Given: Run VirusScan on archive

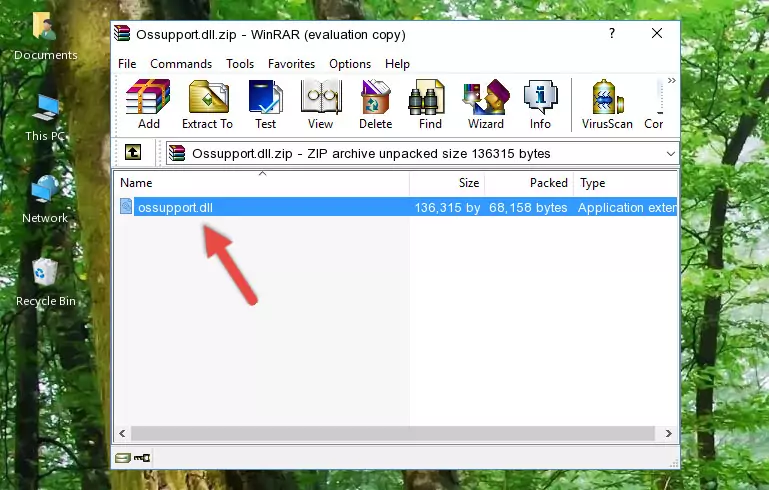Looking at the screenshot, I should [x=607, y=104].
